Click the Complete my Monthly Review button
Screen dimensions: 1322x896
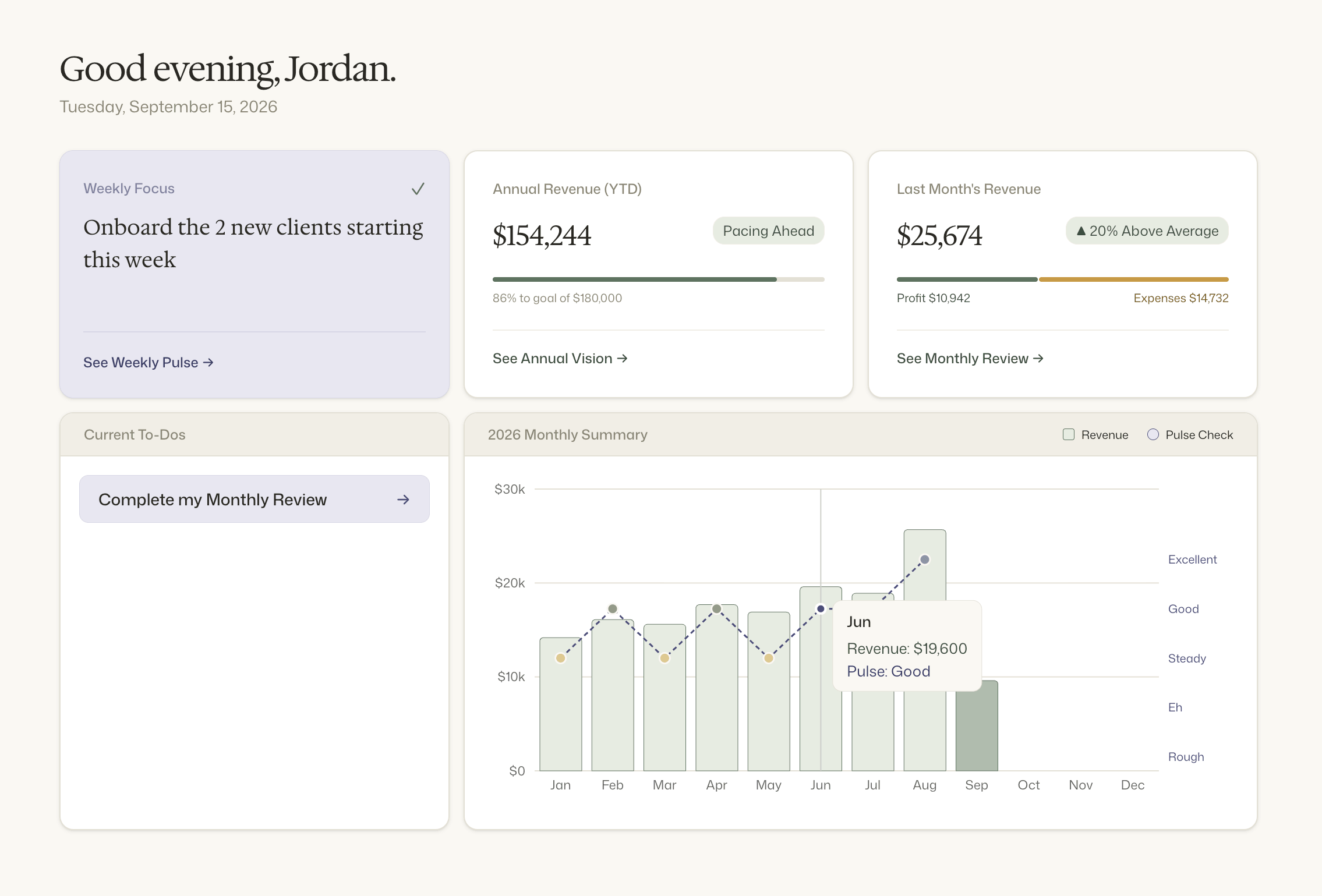click(x=254, y=499)
